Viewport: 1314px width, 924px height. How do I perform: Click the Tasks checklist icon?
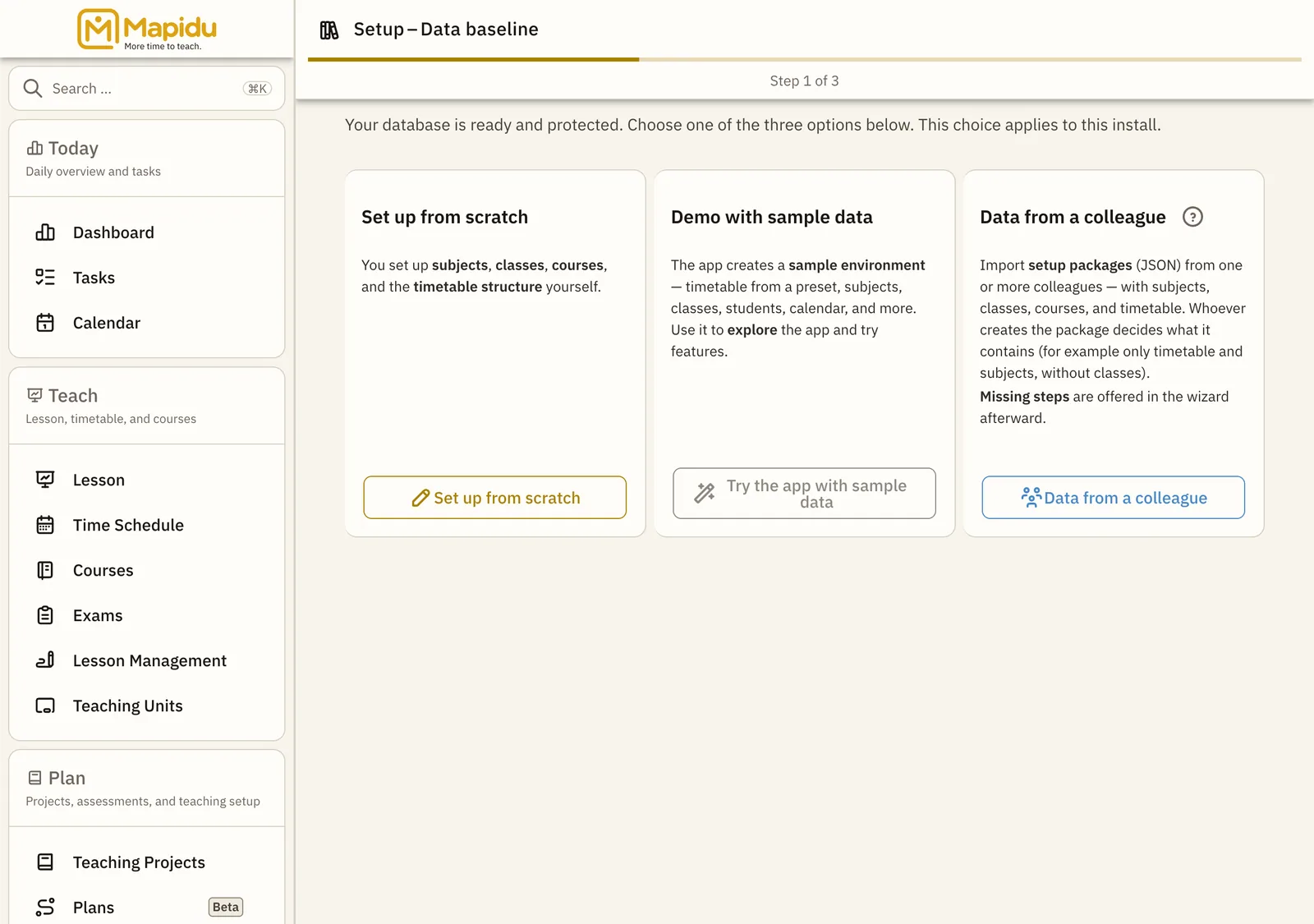point(45,278)
